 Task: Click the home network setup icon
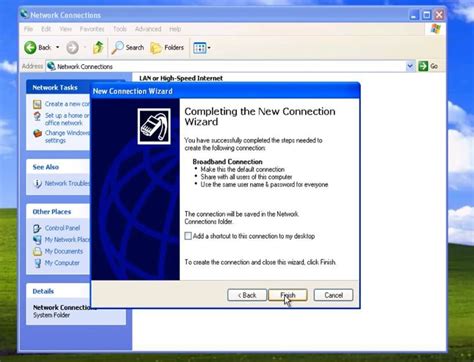(37, 116)
